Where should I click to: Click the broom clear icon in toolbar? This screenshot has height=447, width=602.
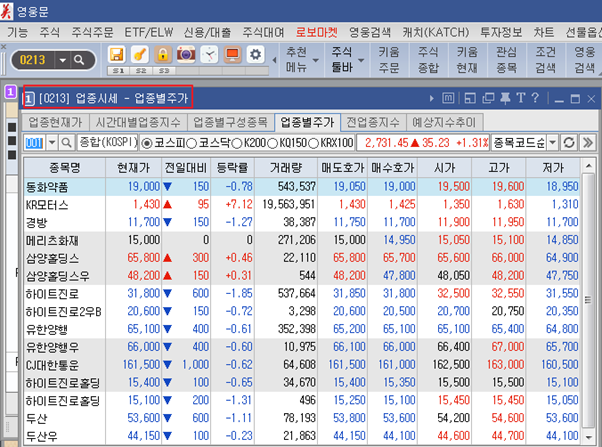pos(140,55)
